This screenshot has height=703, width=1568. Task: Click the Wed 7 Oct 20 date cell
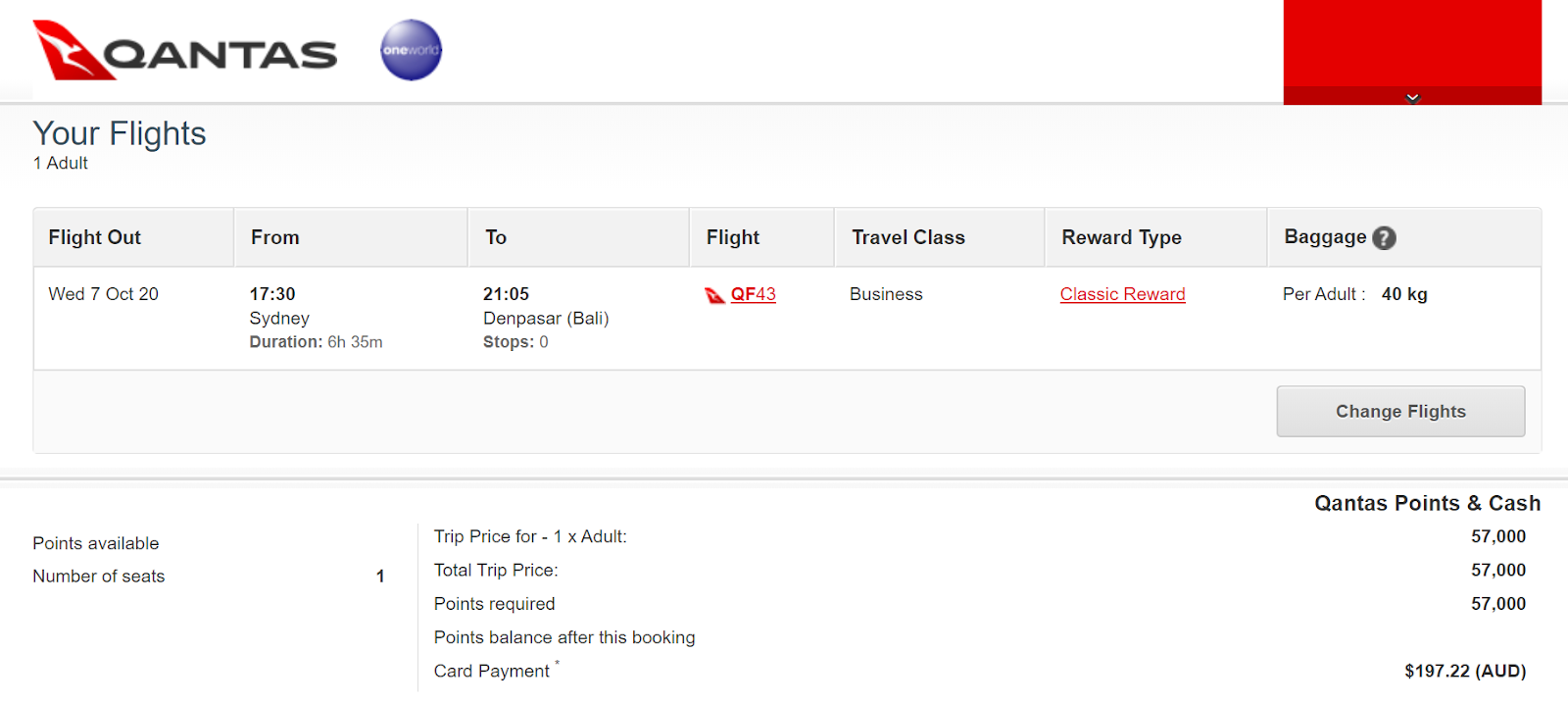(x=103, y=294)
